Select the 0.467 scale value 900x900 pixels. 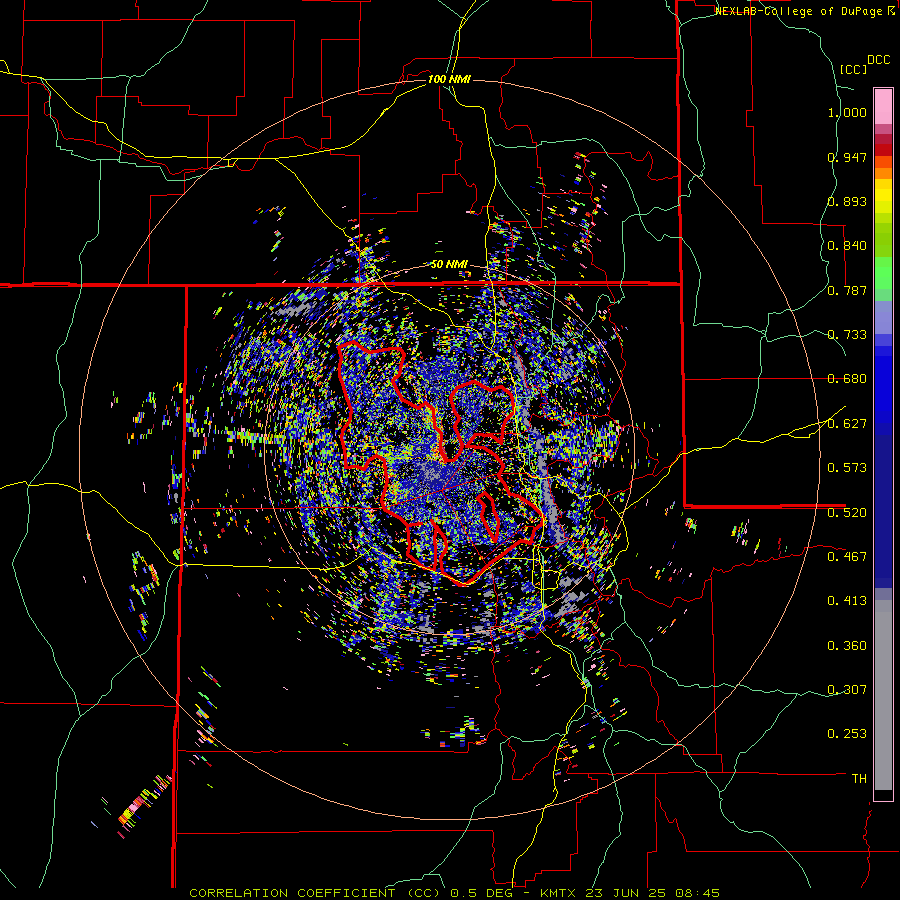coord(847,557)
